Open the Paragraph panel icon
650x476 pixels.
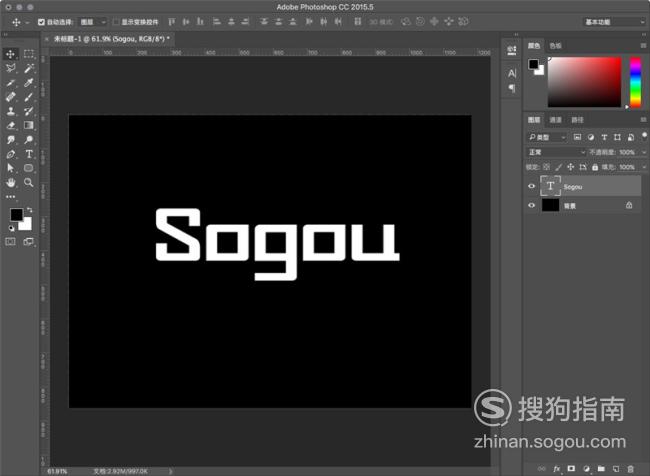512,88
